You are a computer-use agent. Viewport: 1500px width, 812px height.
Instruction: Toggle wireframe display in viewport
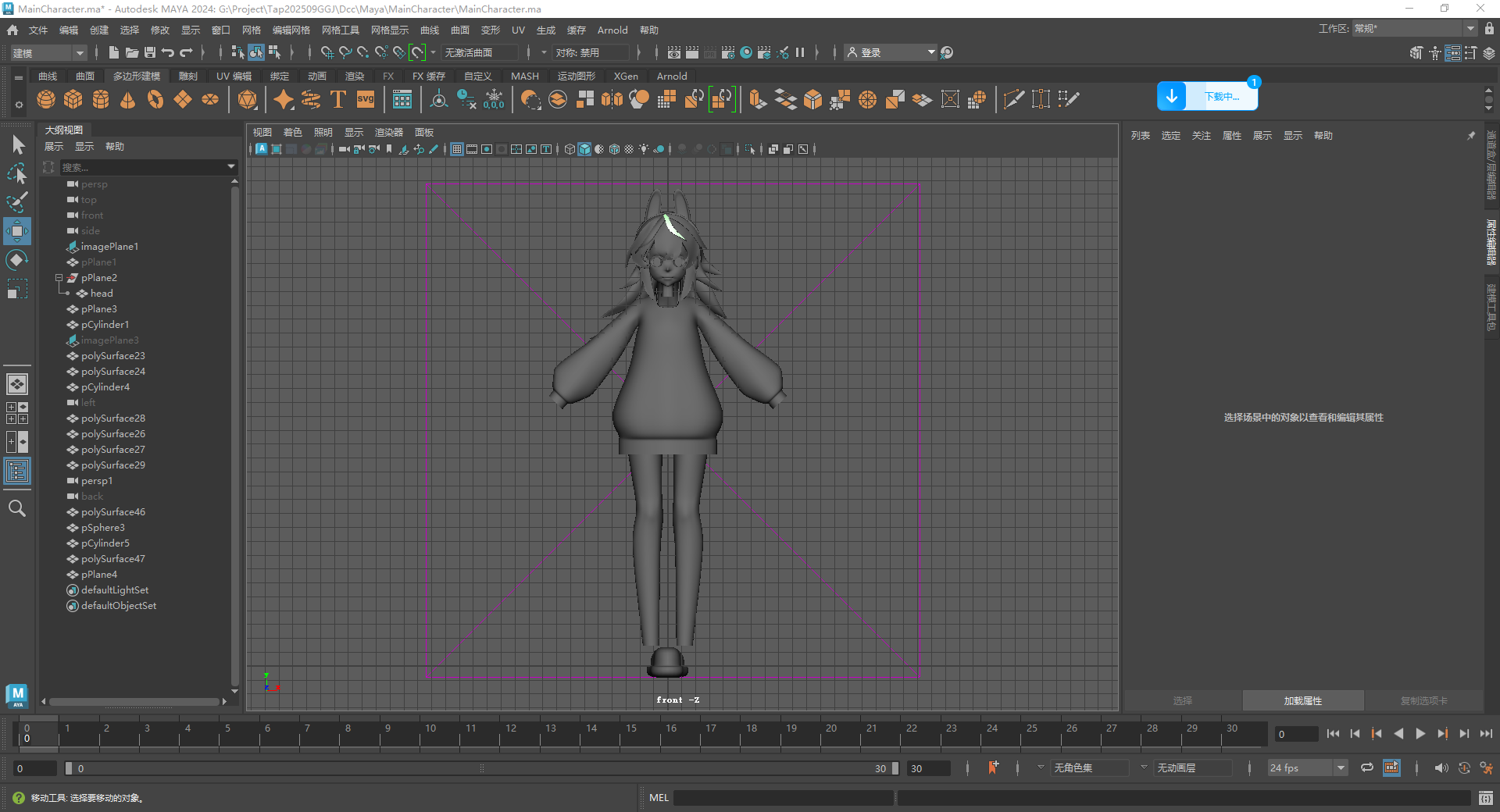(x=570, y=149)
